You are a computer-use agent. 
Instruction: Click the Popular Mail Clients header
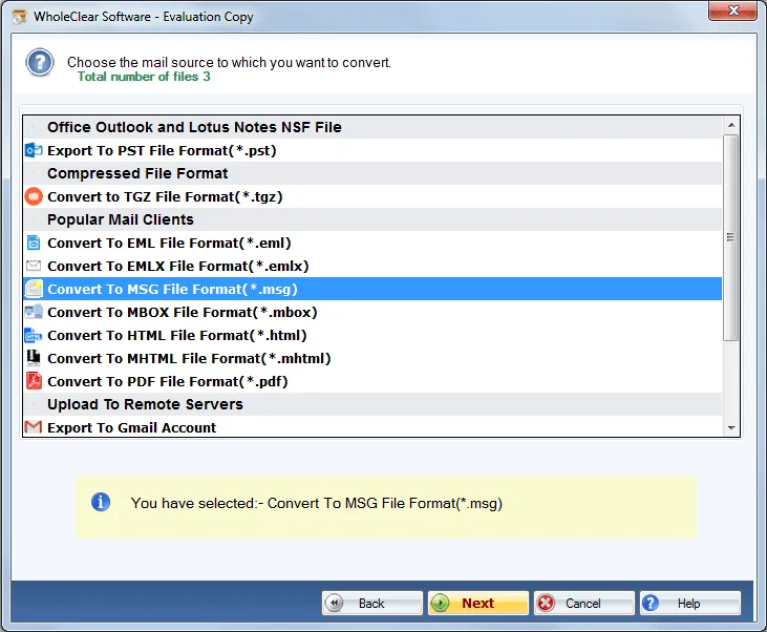[x=372, y=220]
